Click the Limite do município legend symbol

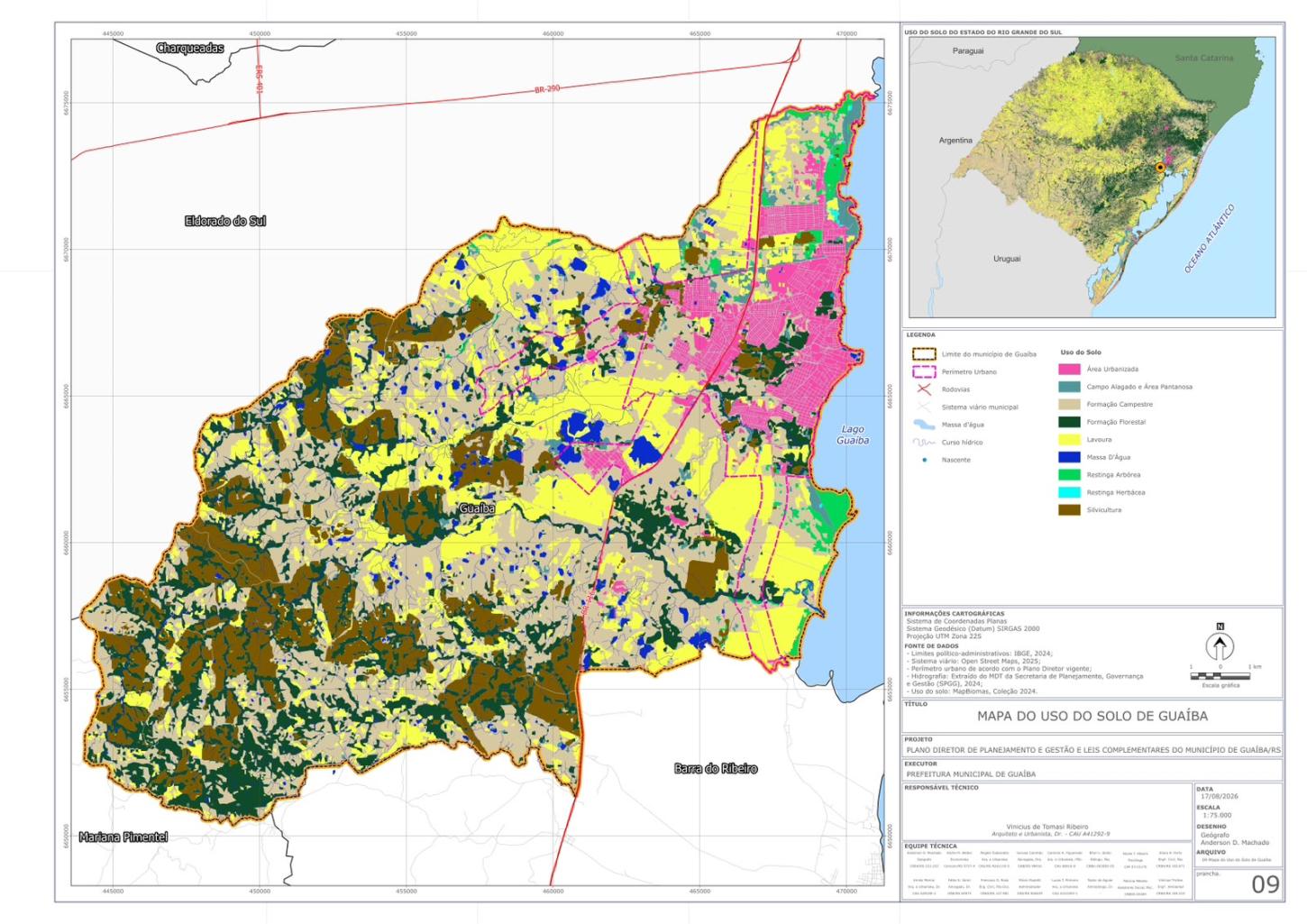(924, 354)
